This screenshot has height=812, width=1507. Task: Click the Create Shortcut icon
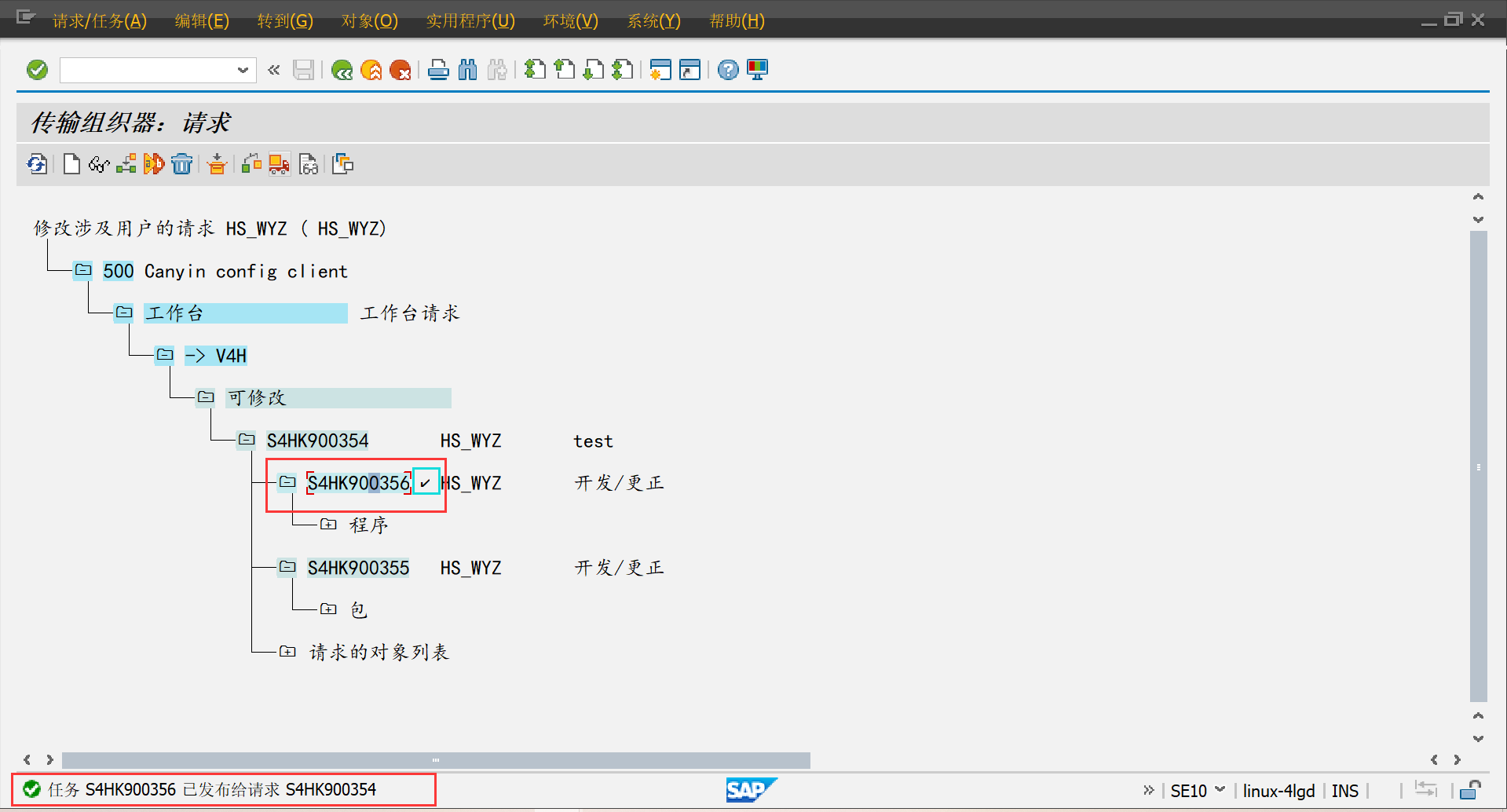point(689,70)
